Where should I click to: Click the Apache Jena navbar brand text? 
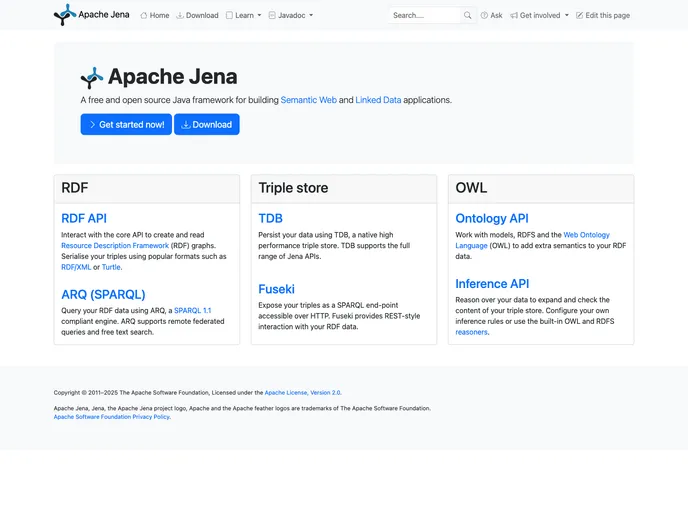point(104,14)
